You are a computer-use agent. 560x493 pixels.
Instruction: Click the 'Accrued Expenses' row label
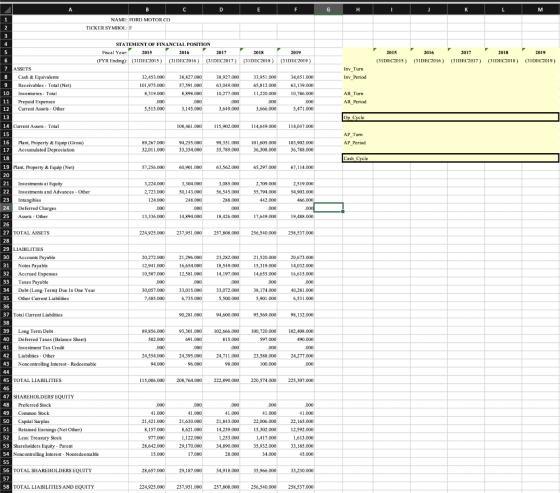(38, 274)
